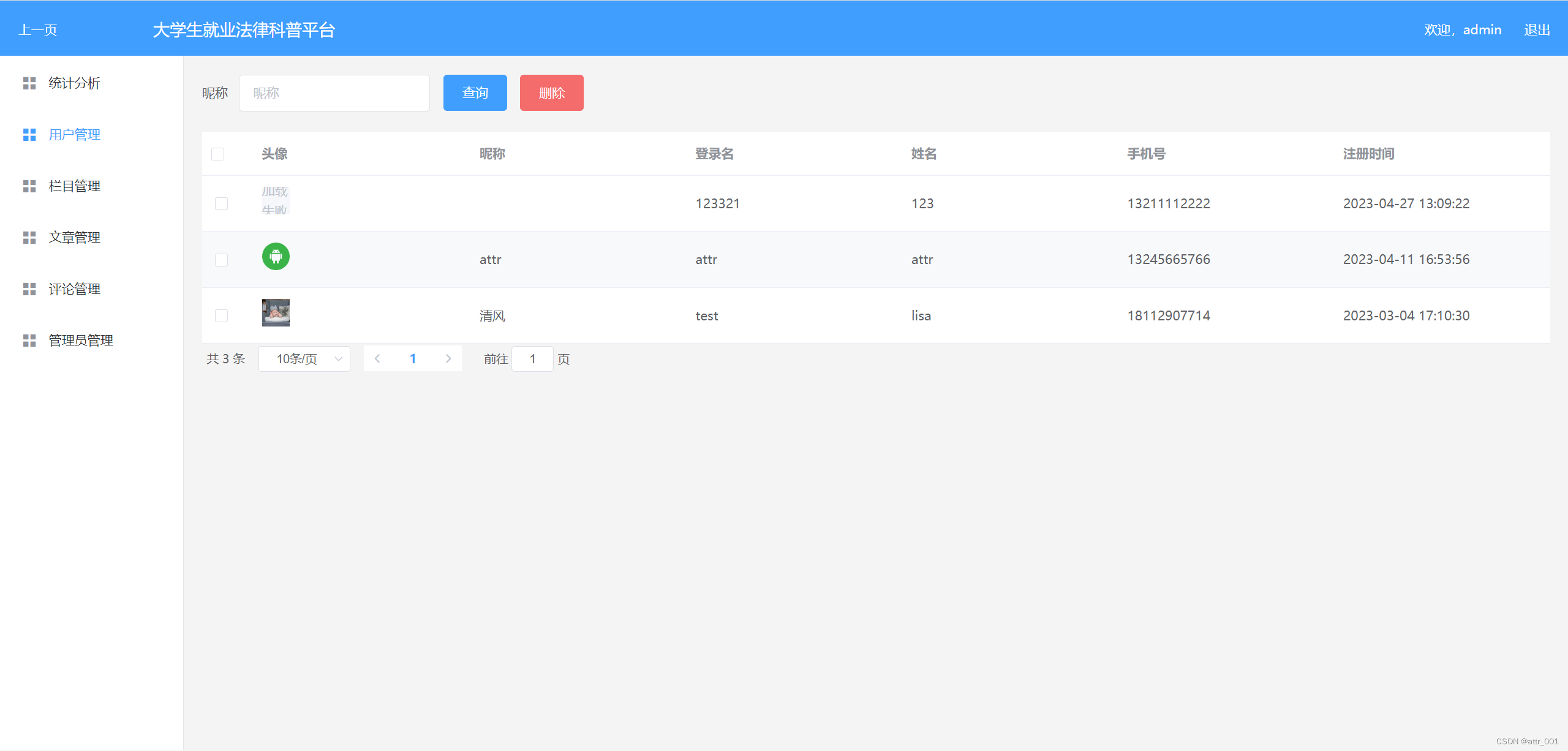The height and width of the screenshot is (751, 1568).
Task: Click the grid icon beside 文章管理
Action: click(29, 238)
